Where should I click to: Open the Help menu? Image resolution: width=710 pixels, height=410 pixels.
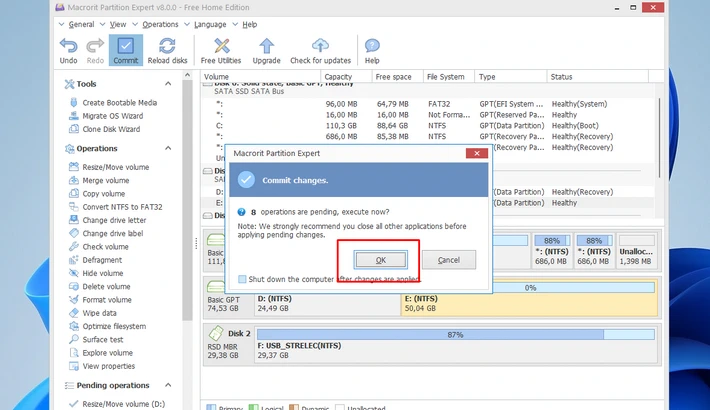(249, 24)
